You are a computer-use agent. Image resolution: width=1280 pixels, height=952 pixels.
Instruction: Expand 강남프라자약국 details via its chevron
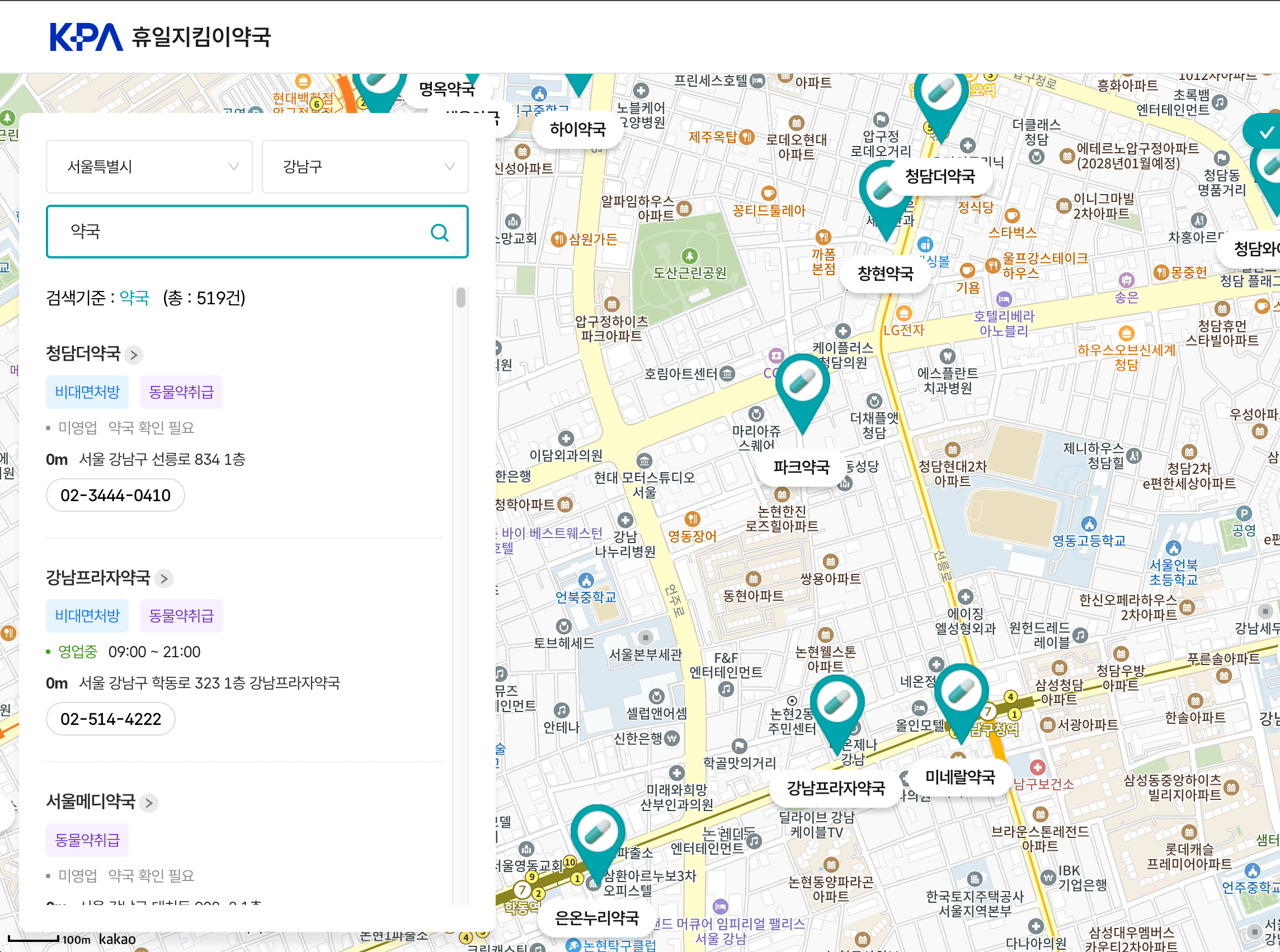click(x=164, y=578)
